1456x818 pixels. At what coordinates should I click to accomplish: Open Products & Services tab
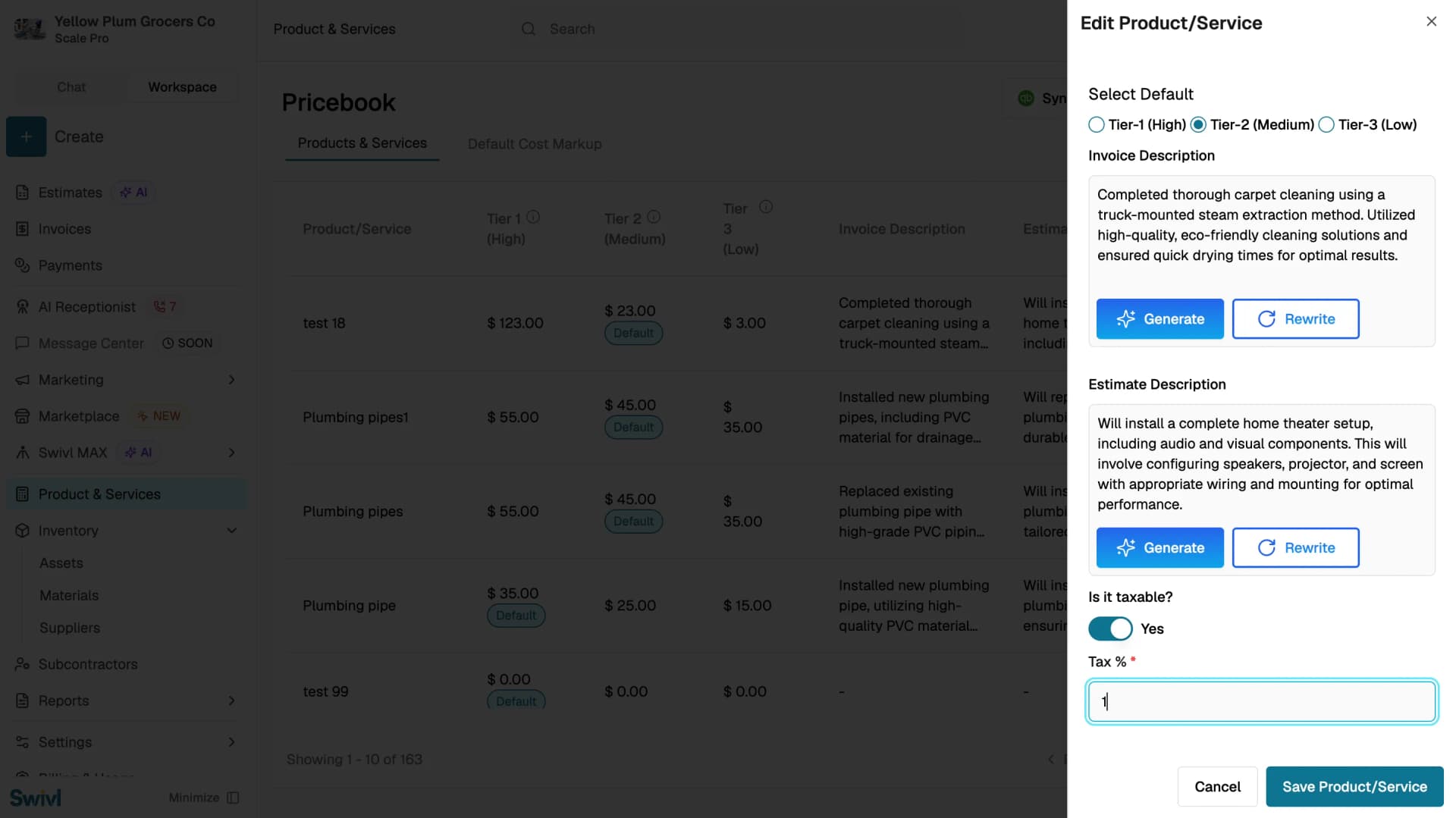[x=362, y=143]
